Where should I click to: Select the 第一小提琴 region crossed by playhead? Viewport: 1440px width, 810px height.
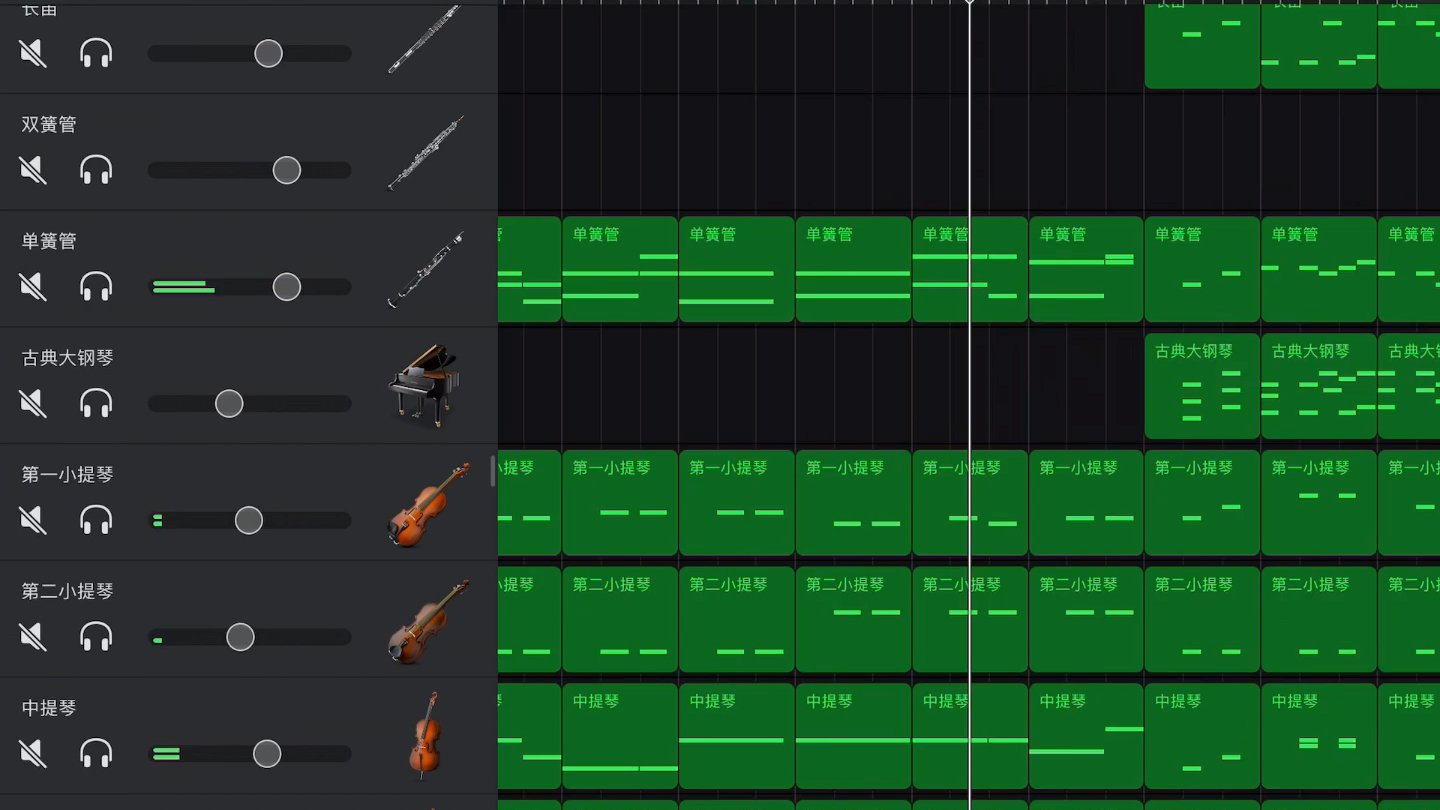coord(970,503)
